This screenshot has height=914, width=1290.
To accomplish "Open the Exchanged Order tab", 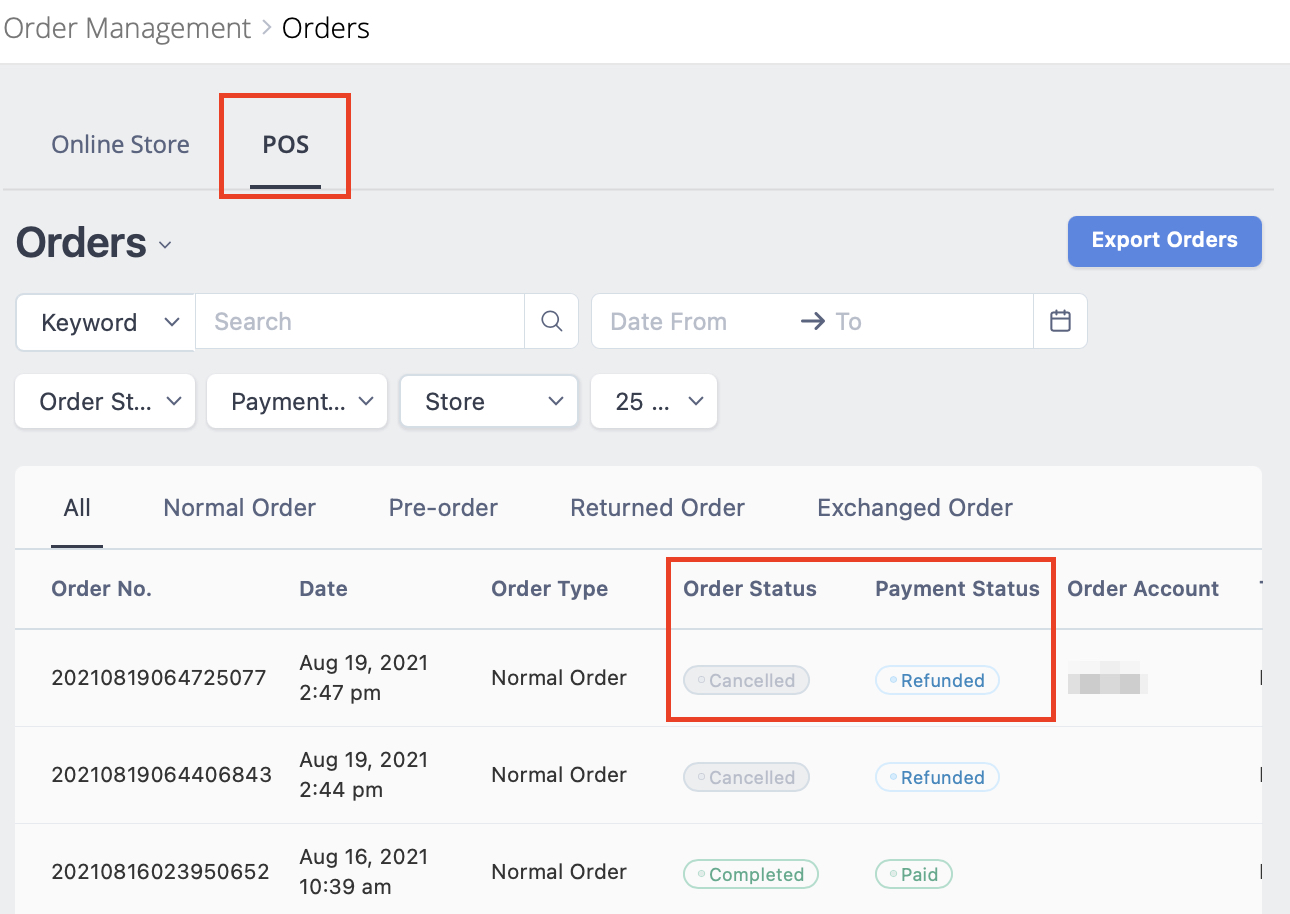I will (913, 507).
